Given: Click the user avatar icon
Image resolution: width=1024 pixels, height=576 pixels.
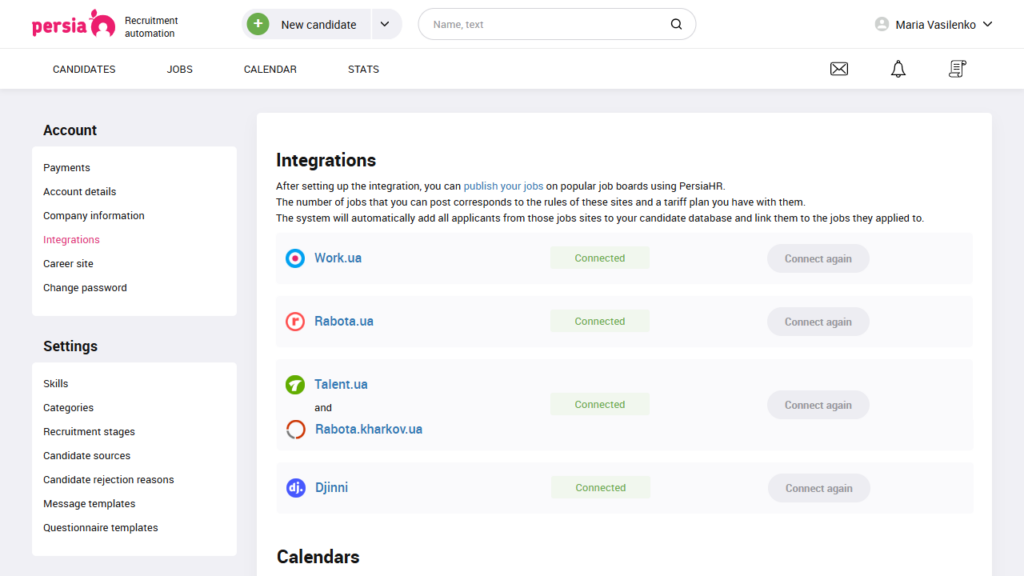Looking at the screenshot, I should [882, 24].
